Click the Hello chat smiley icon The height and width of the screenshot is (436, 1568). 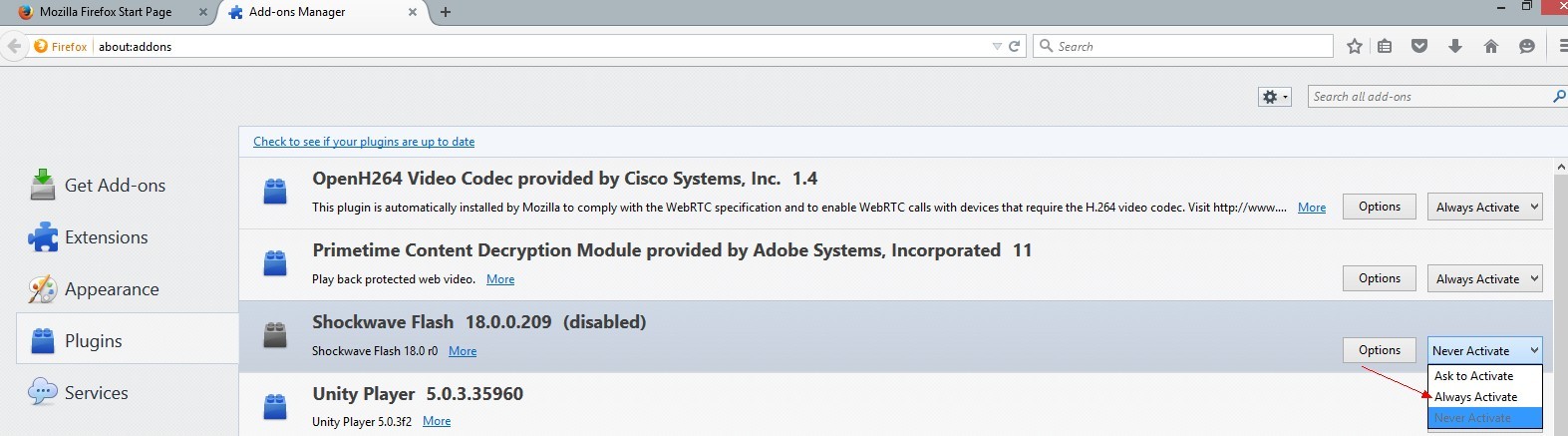tap(1526, 46)
